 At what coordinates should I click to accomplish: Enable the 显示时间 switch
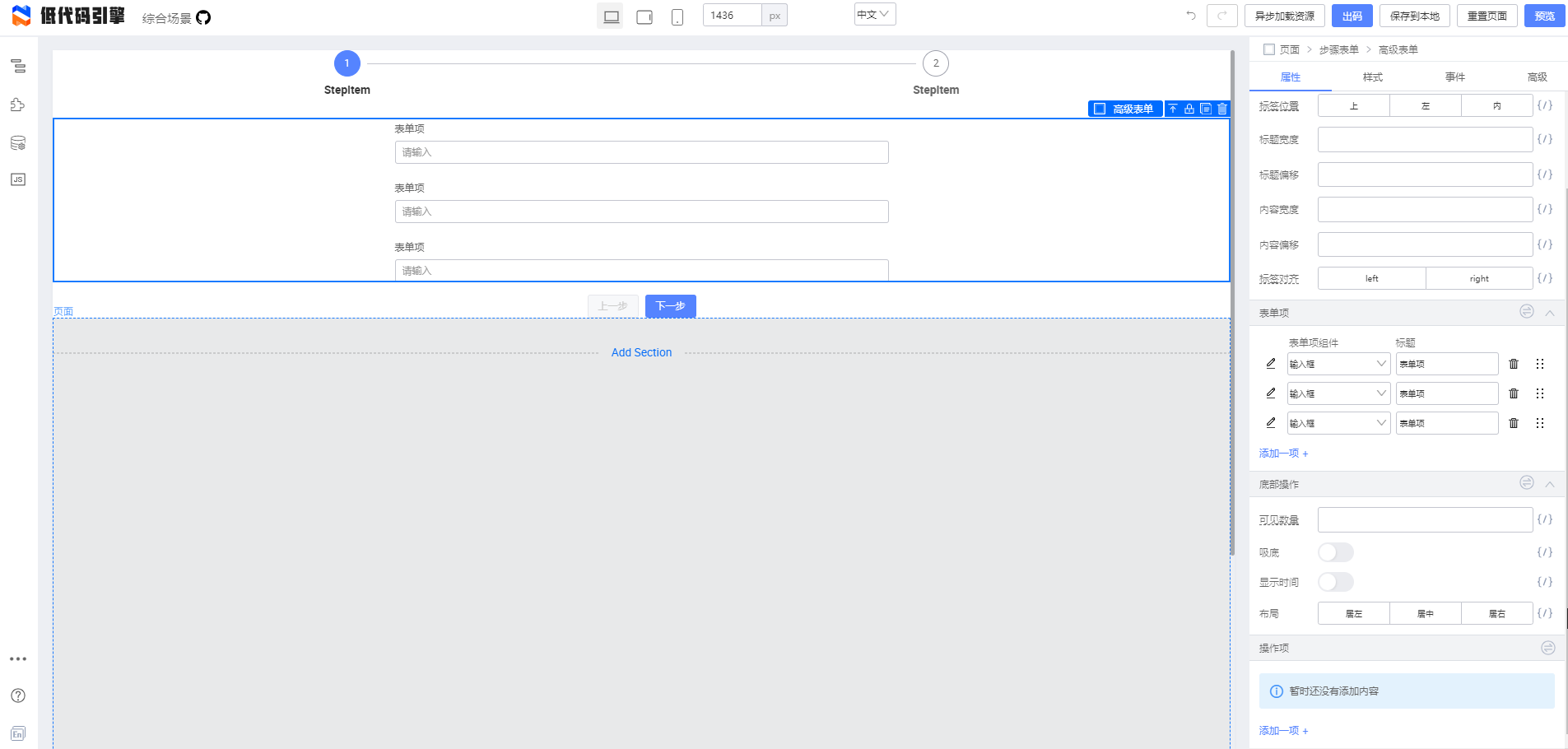tap(1335, 582)
